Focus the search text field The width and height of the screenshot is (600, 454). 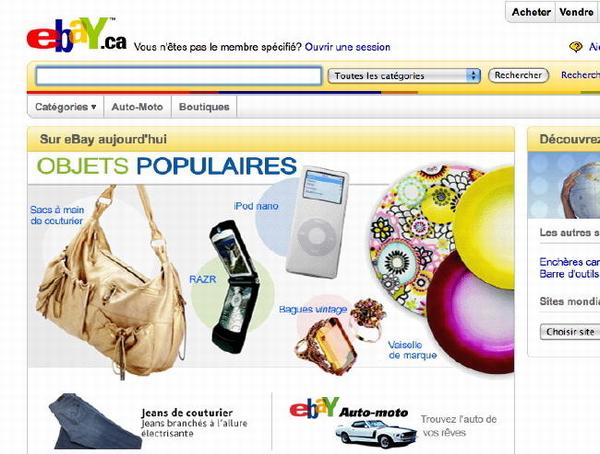(178, 76)
